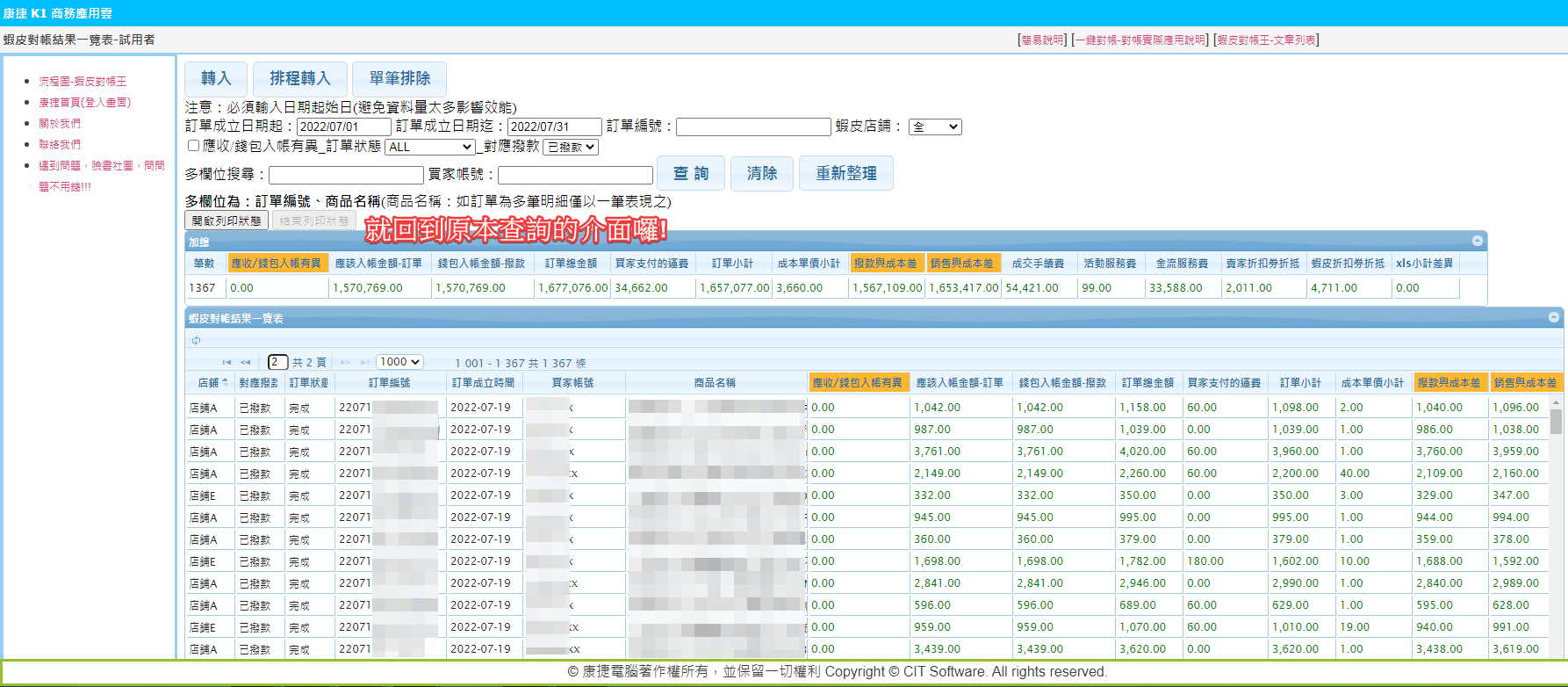Viewport: 1568px width, 687px height.
Task: Open the 蝦皮店鋪 shop dropdown
Action: (934, 127)
